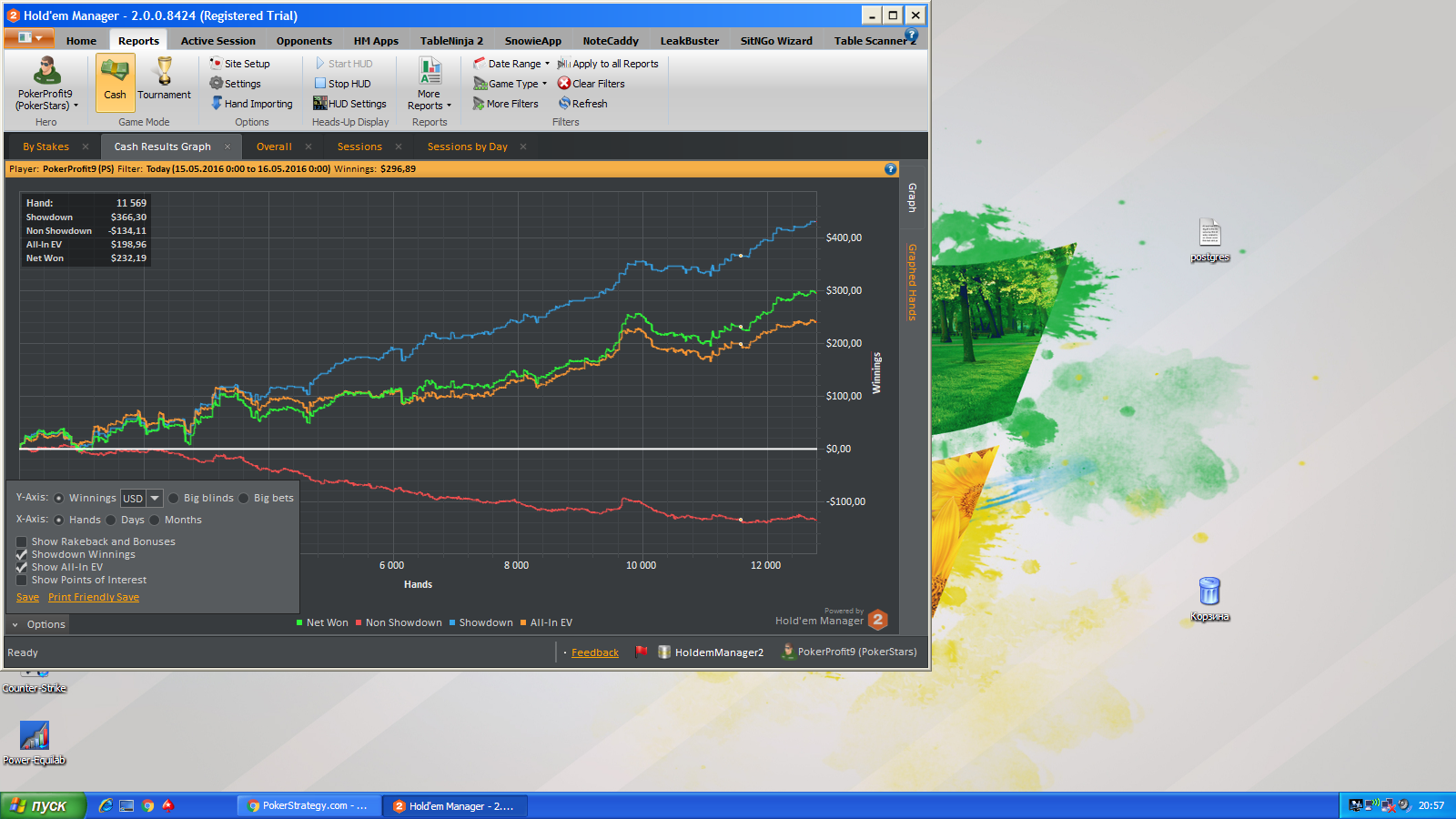Click the green Net Won legend swatch
This screenshot has width=1456, height=819.
point(299,622)
